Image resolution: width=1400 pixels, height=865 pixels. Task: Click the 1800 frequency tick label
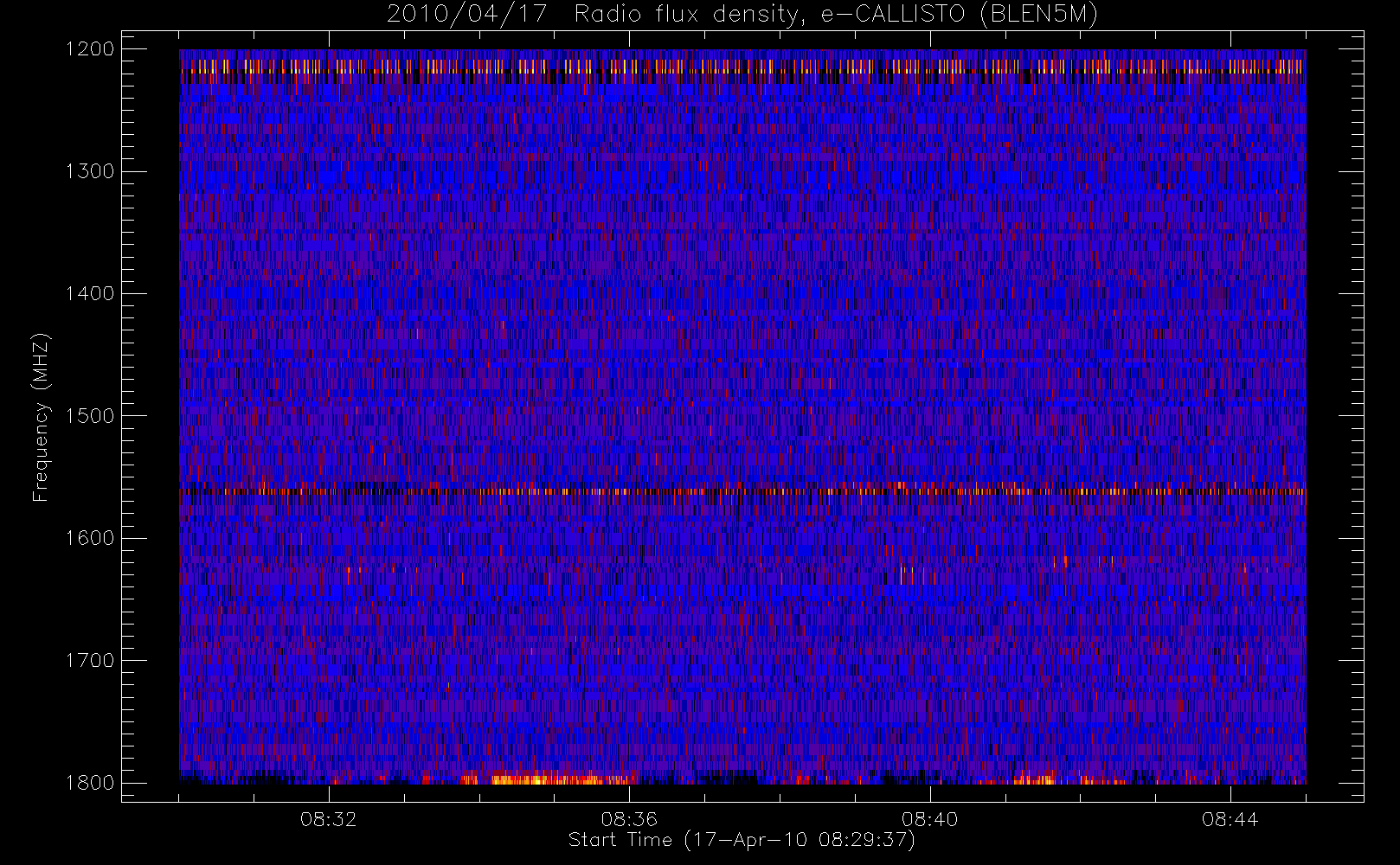pos(90,783)
